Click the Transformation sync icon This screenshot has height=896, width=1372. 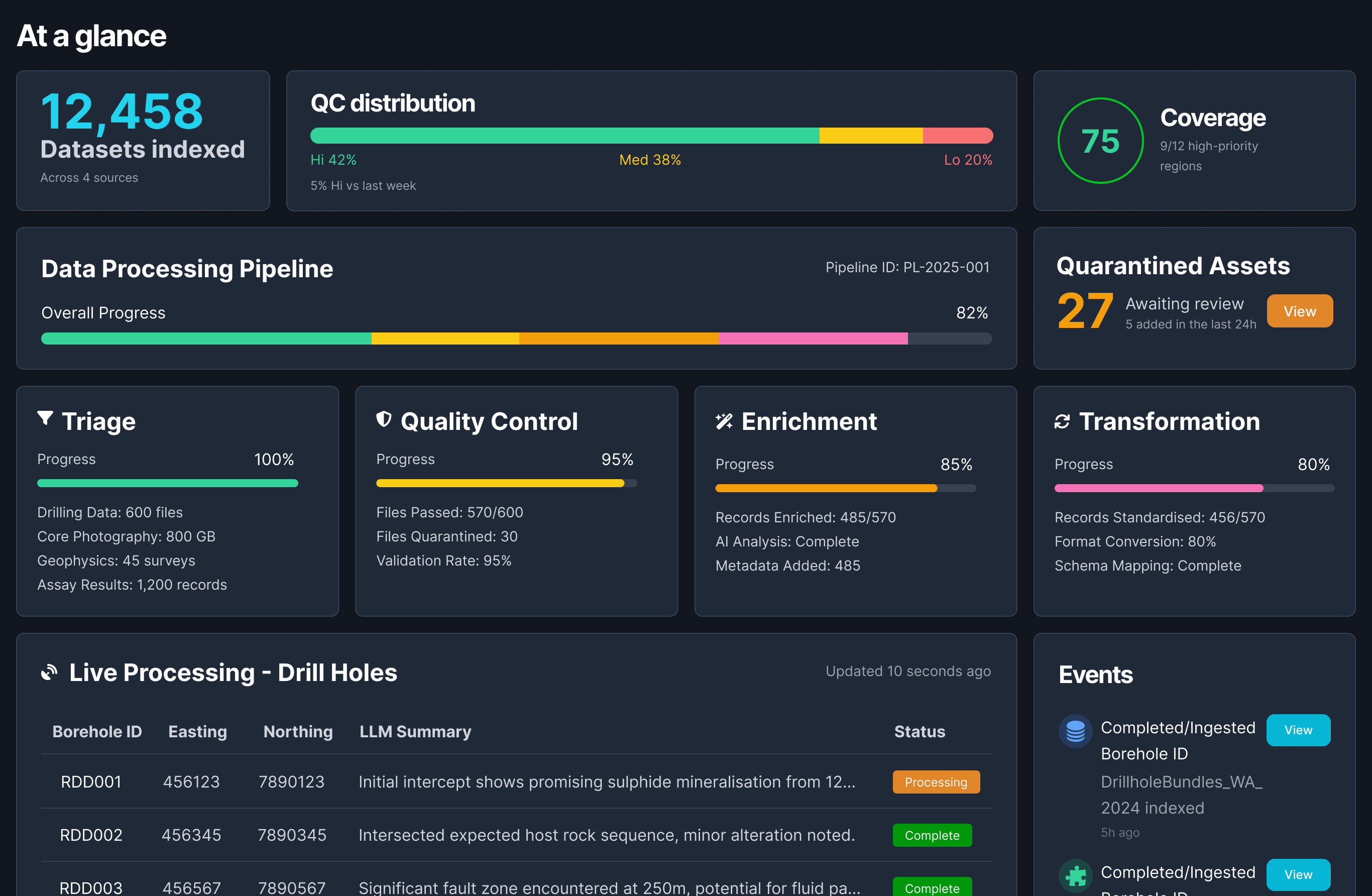pos(1063,421)
